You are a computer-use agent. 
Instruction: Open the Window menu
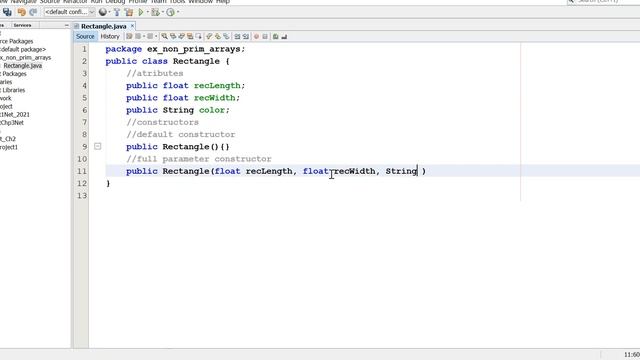[200, 2]
